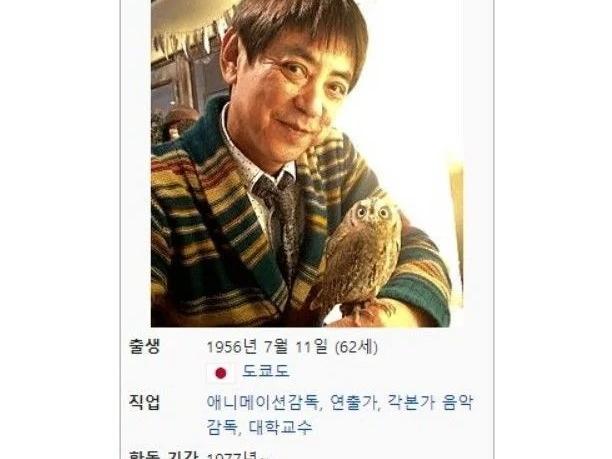Click the (62세) age text
Screen dimensions: 612x459
click(x=356, y=347)
